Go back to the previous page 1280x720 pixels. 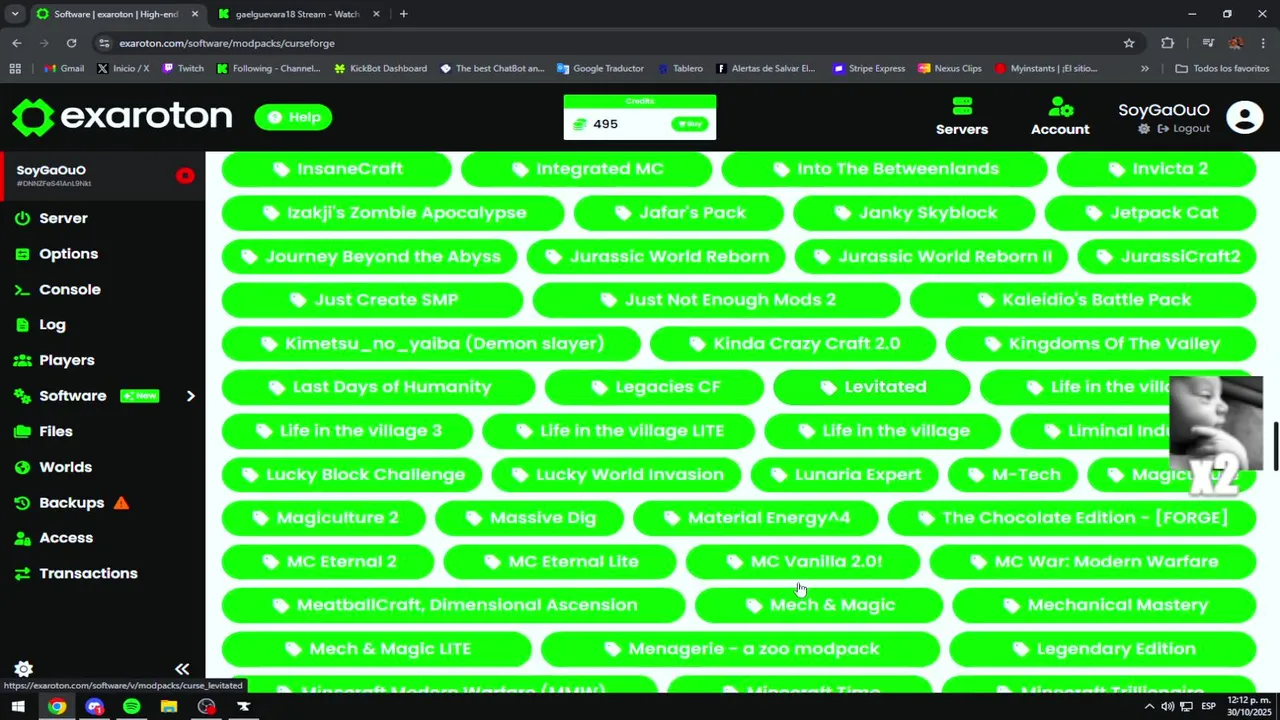(17, 43)
